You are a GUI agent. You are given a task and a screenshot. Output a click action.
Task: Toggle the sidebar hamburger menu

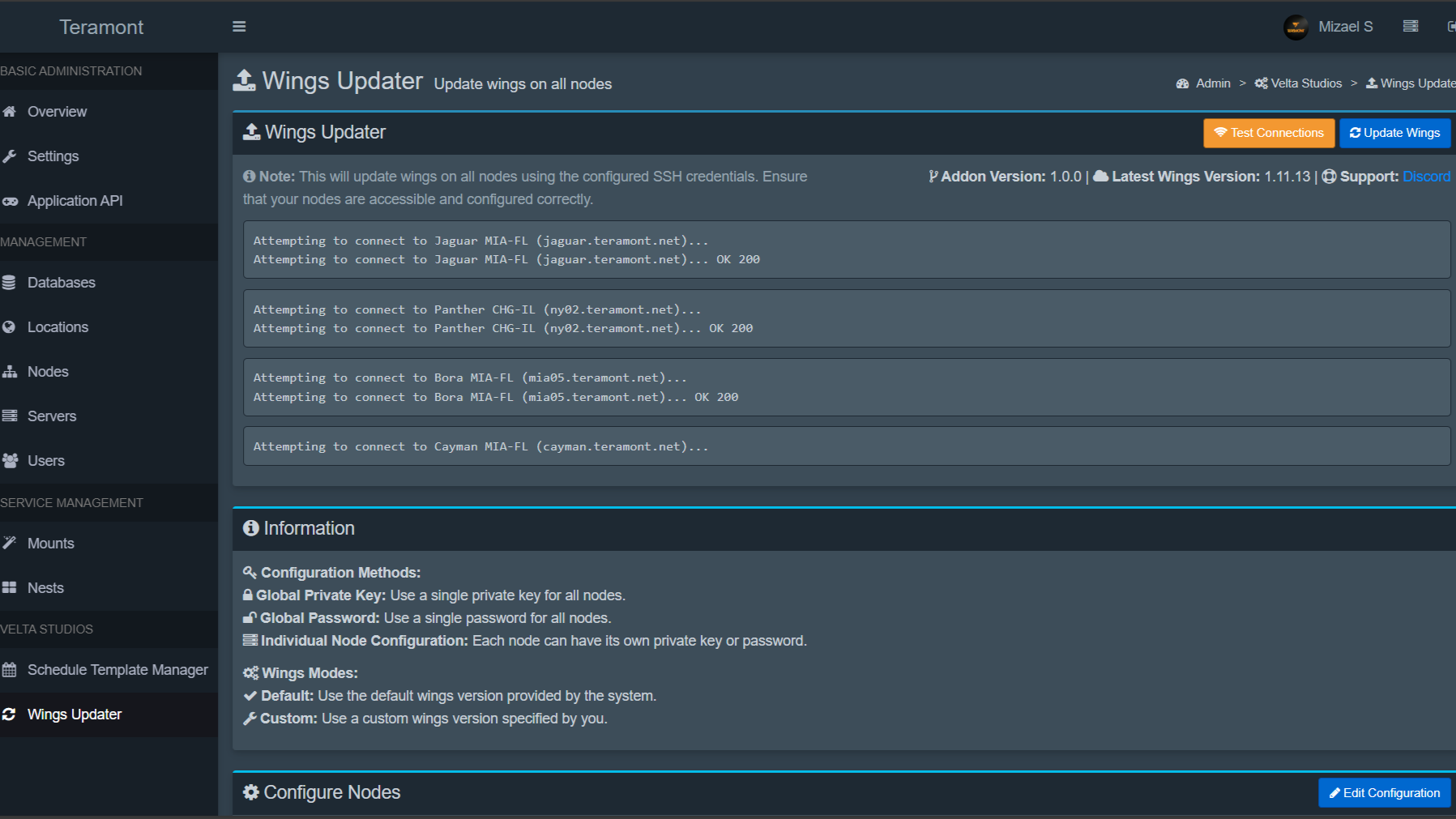click(x=239, y=27)
